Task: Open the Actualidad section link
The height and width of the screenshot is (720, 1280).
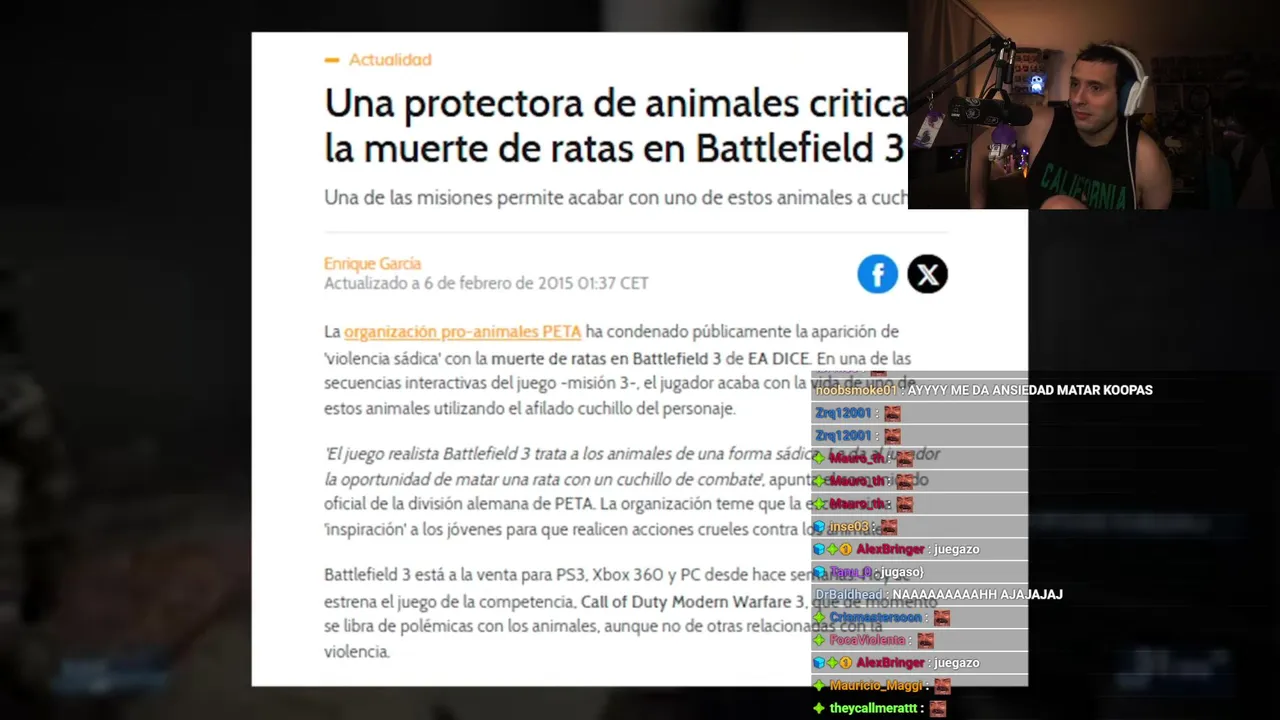Action: [x=390, y=60]
